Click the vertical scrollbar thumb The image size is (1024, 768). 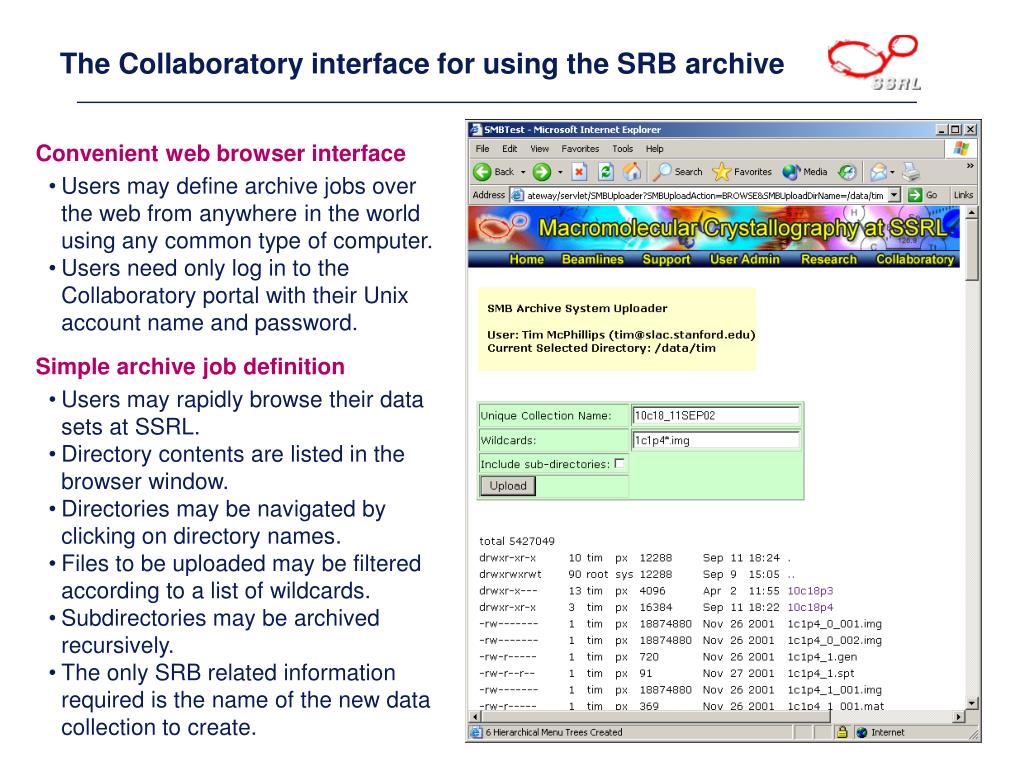coord(972,250)
